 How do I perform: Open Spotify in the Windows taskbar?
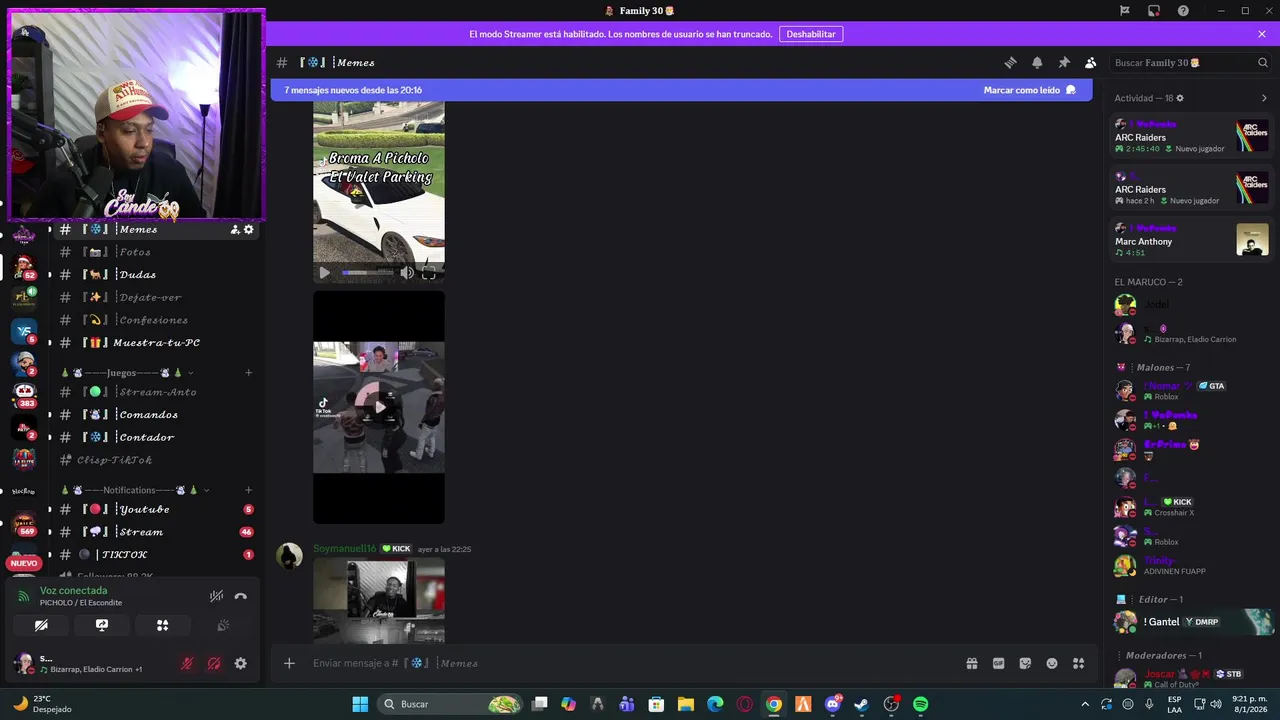pos(920,704)
